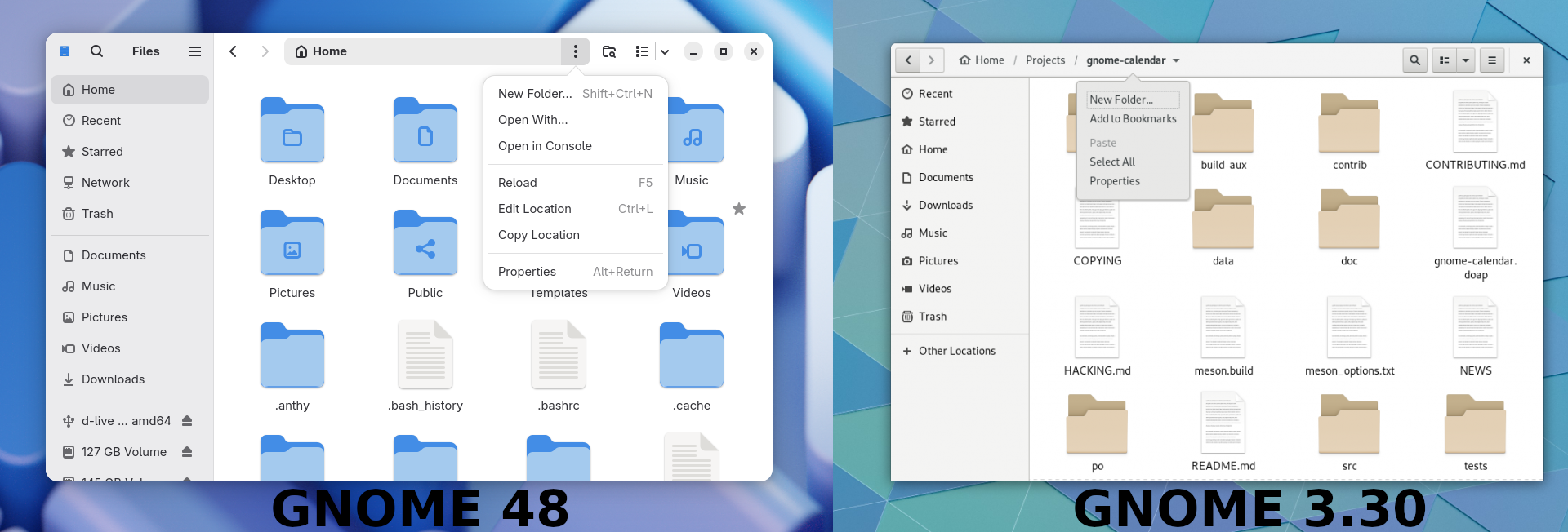Select the meson.build file
Screen dimensions: 1568x532
tap(1223, 327)
